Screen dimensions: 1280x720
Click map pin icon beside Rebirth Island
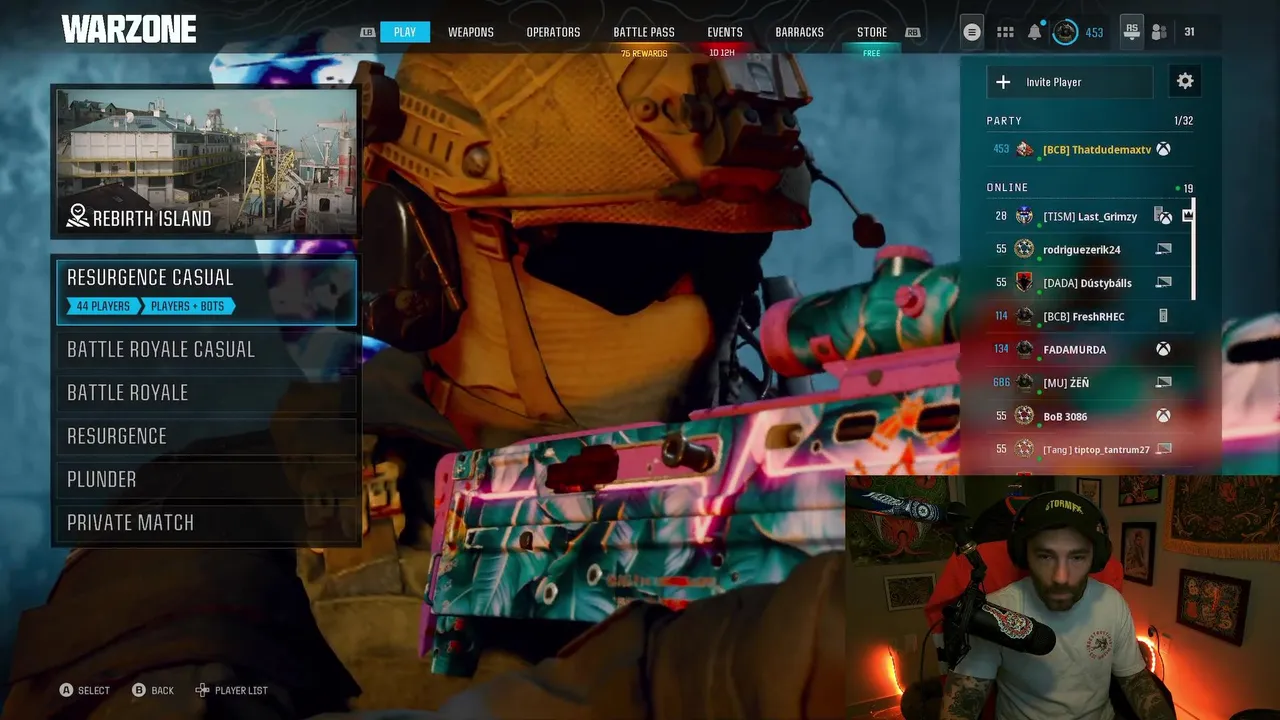click(77, 217)
